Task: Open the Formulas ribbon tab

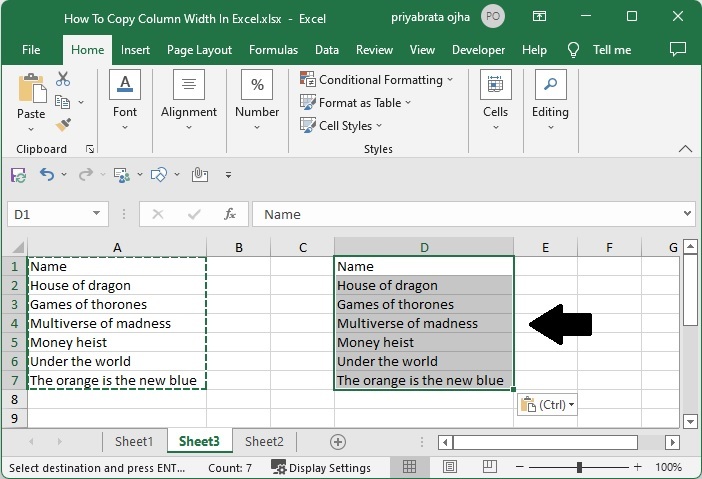Action: click(x=273, y=50)
